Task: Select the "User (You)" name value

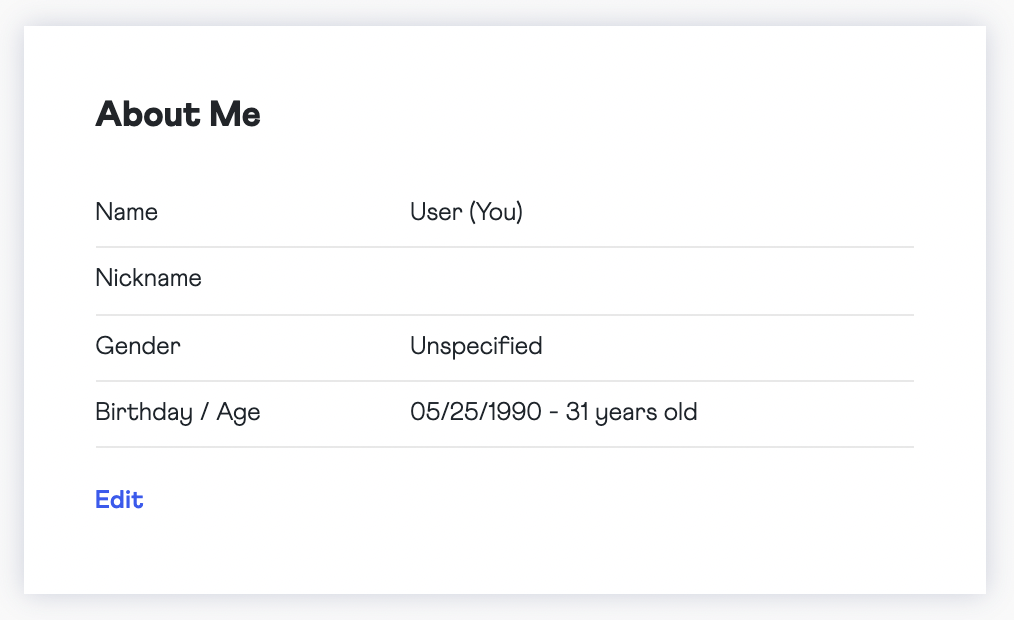Action: point(466,212)
